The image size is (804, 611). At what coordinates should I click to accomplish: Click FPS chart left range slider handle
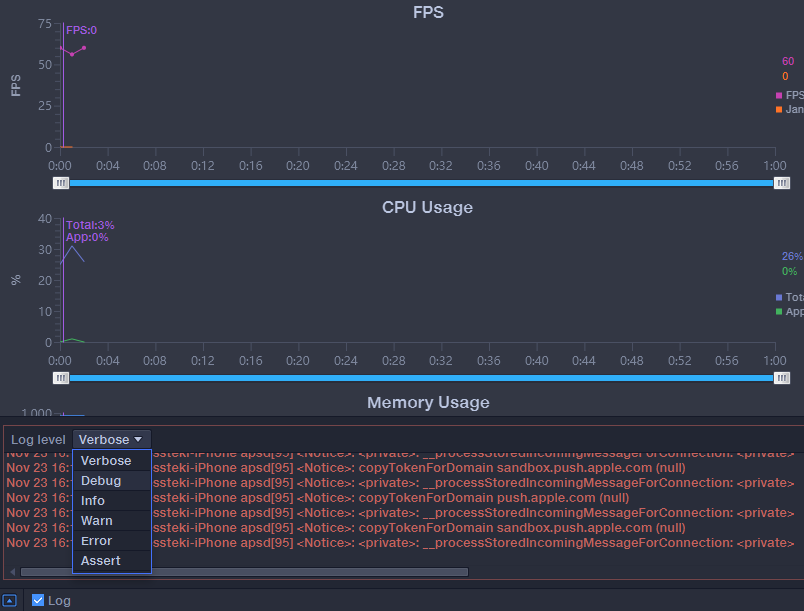point(61,183)
